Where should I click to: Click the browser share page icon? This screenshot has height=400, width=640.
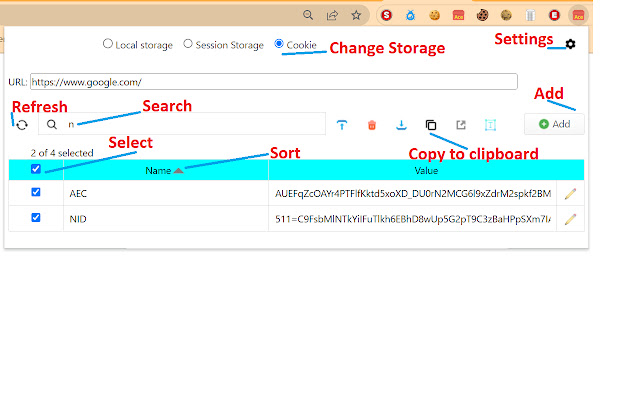click(x=332, y=16)
